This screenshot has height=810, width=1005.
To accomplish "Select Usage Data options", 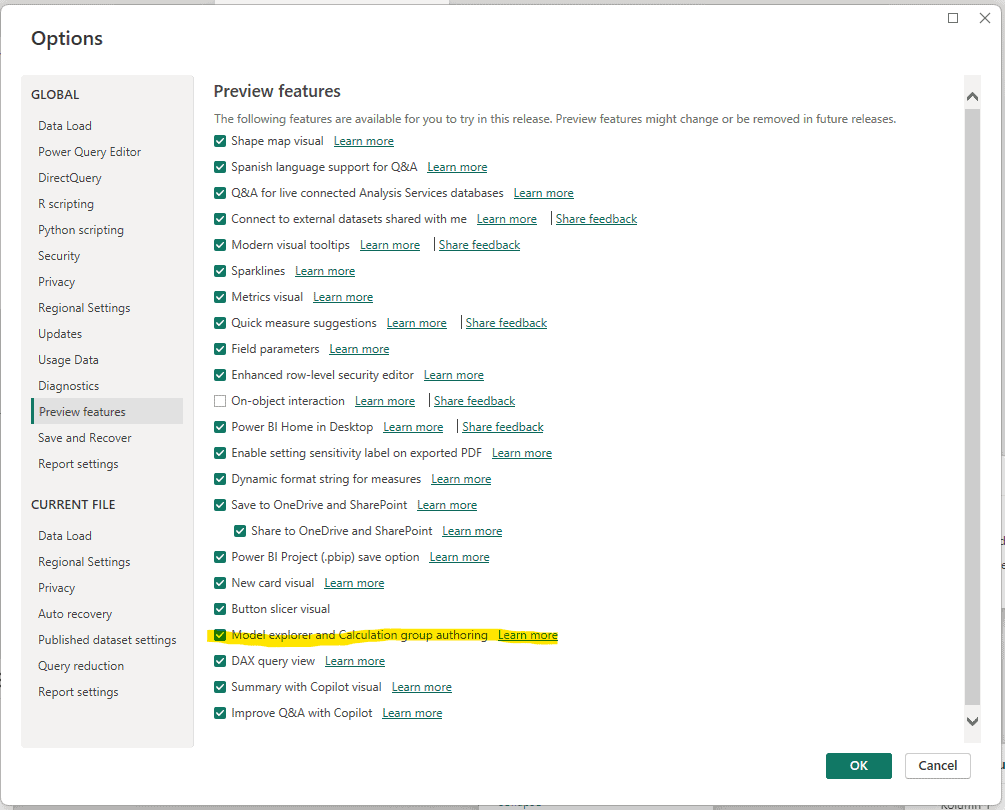I will coord(68,360).
